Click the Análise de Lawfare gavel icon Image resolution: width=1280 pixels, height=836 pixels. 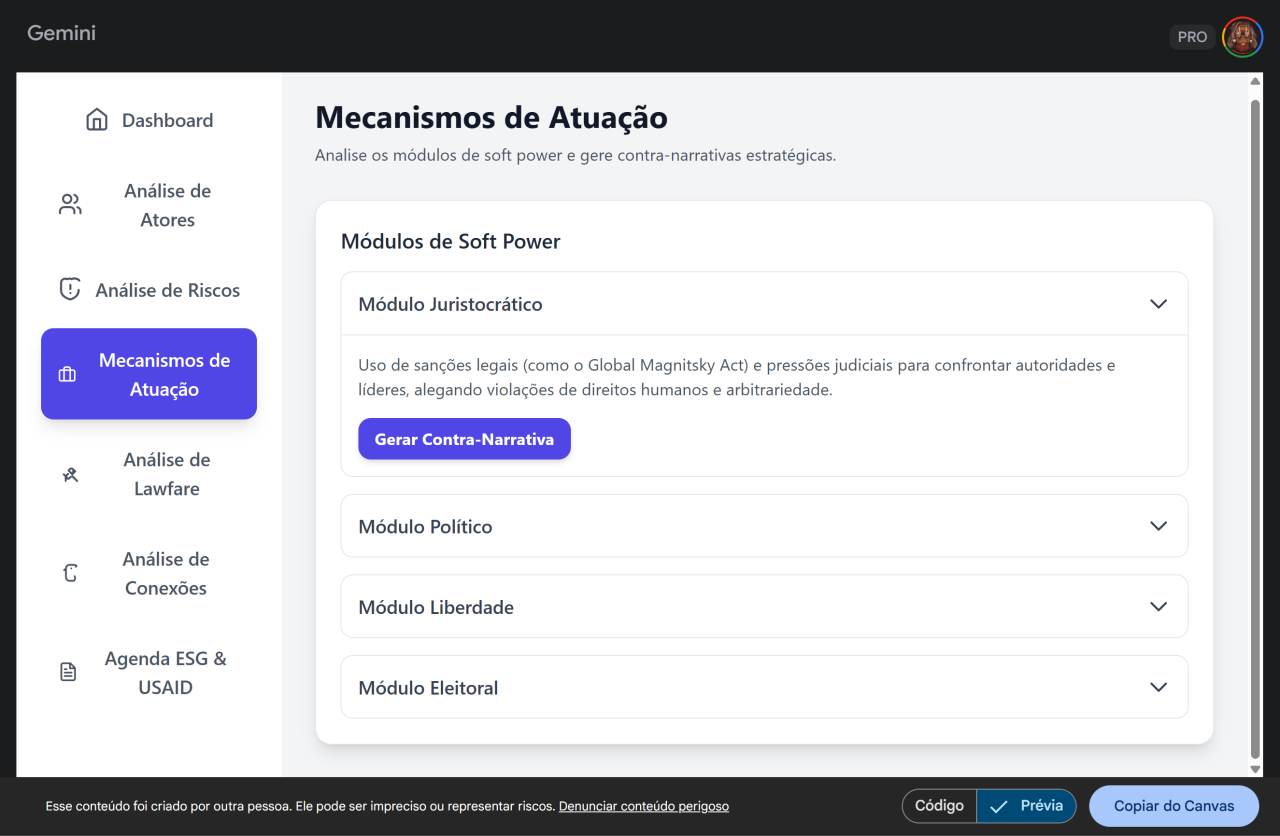tap(70, 475)
